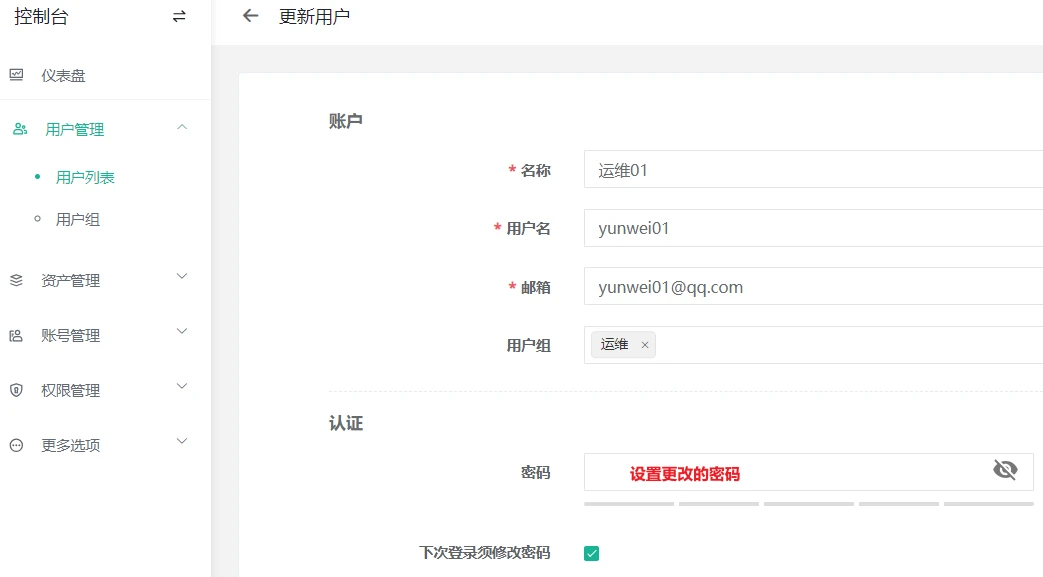Click the 名称 field label

[x=535, y=170]
